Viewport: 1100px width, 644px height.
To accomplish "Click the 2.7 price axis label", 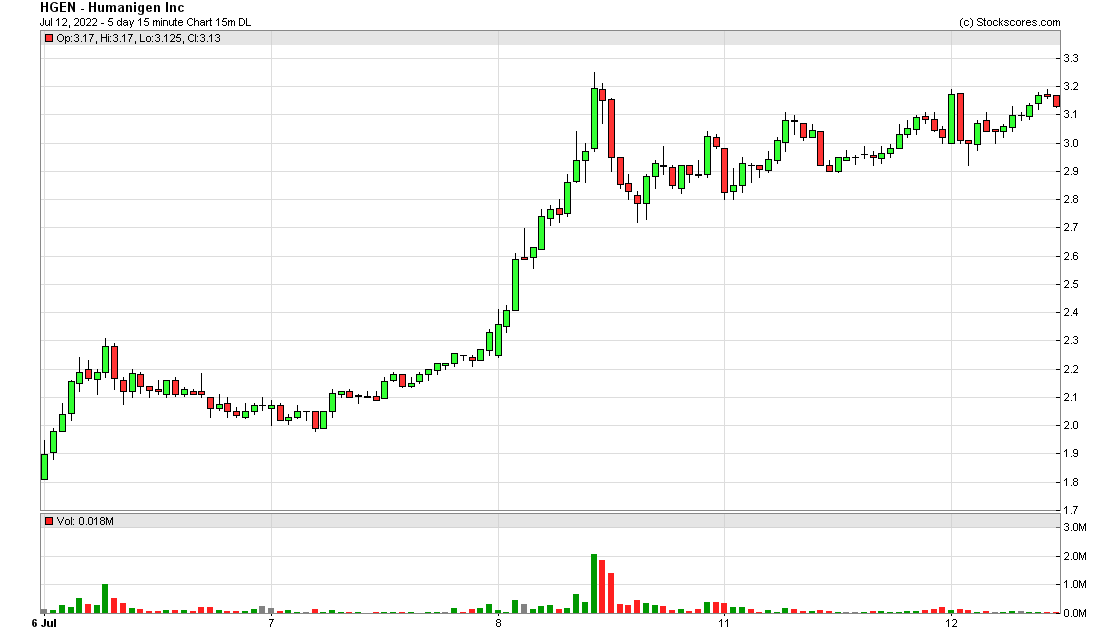I will [1071, 227].
